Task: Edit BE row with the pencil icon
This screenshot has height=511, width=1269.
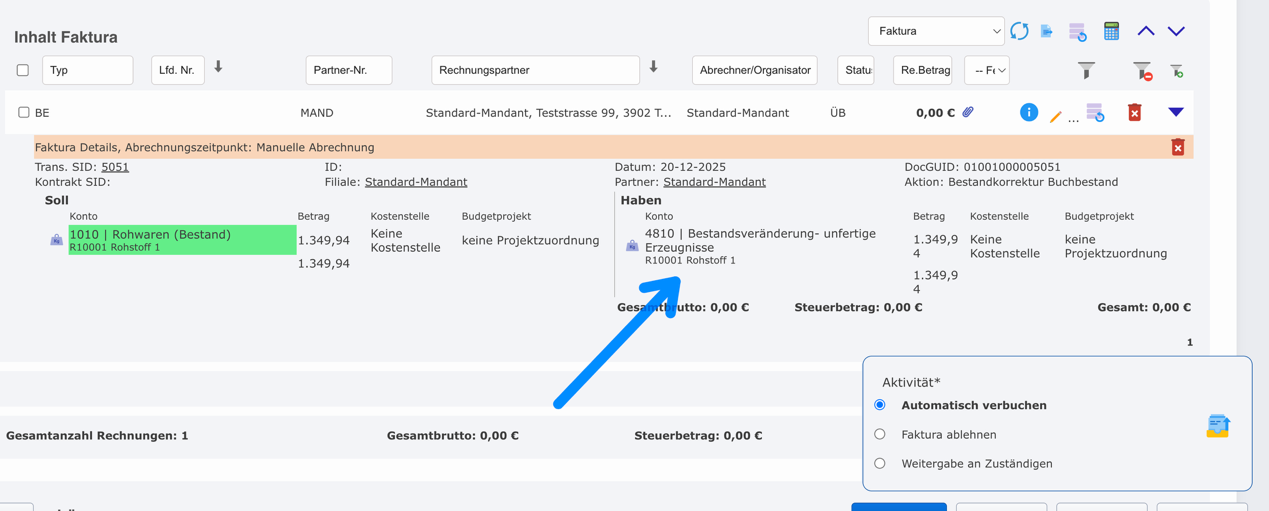Action: point(1055,116)
